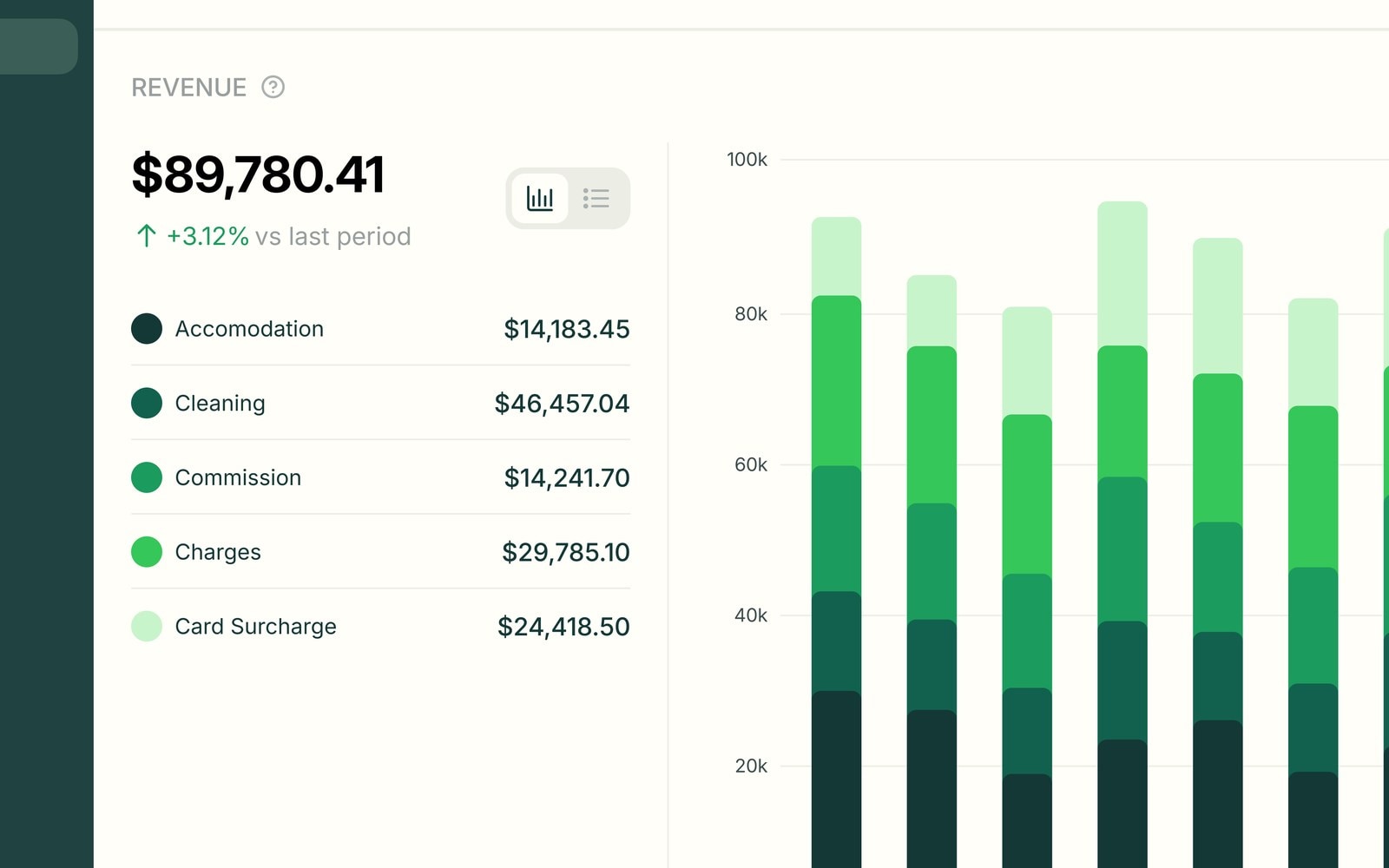The height and width of the screenshot is (868, 1389).
Task: Click the $14,241.70 value
Action: [566, 477]
